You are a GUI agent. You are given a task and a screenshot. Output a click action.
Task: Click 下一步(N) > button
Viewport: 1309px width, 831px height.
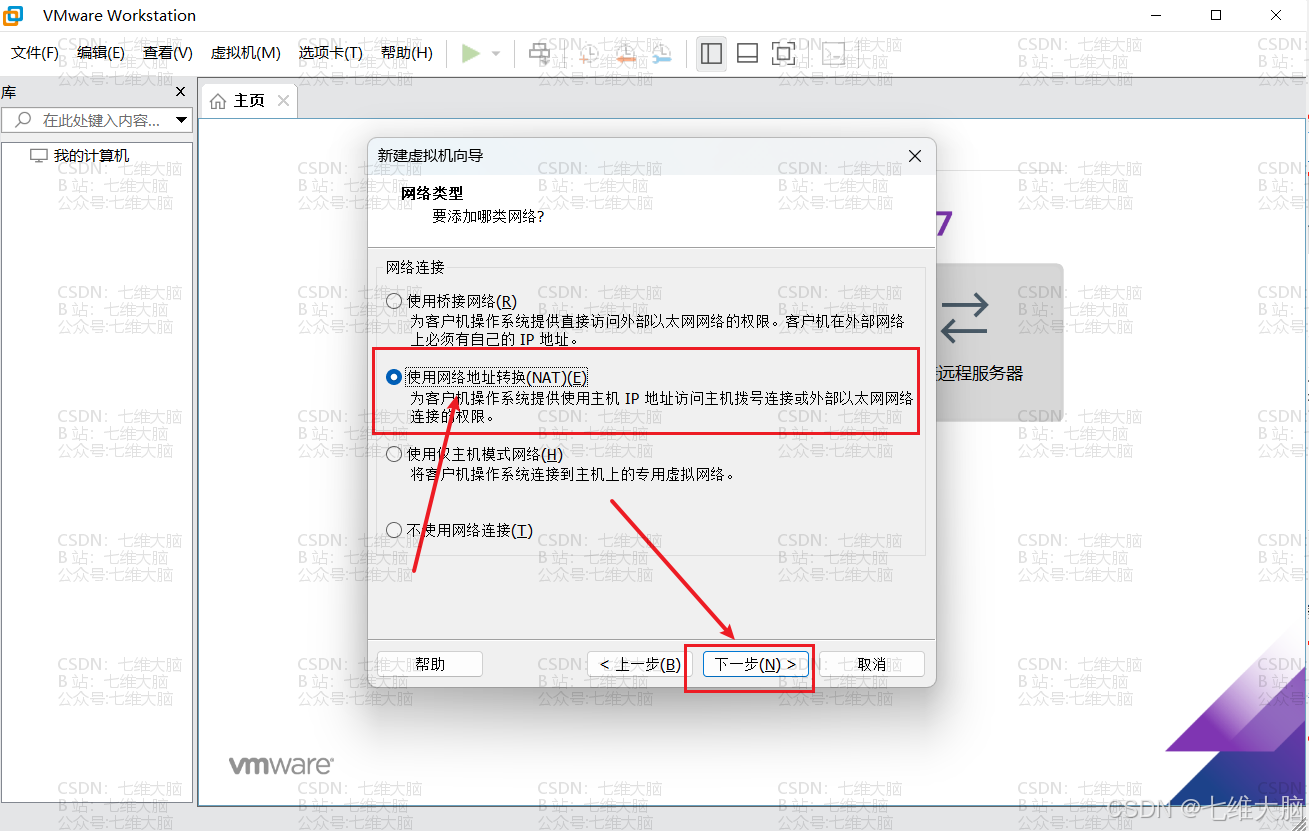[x=755, y=664]
